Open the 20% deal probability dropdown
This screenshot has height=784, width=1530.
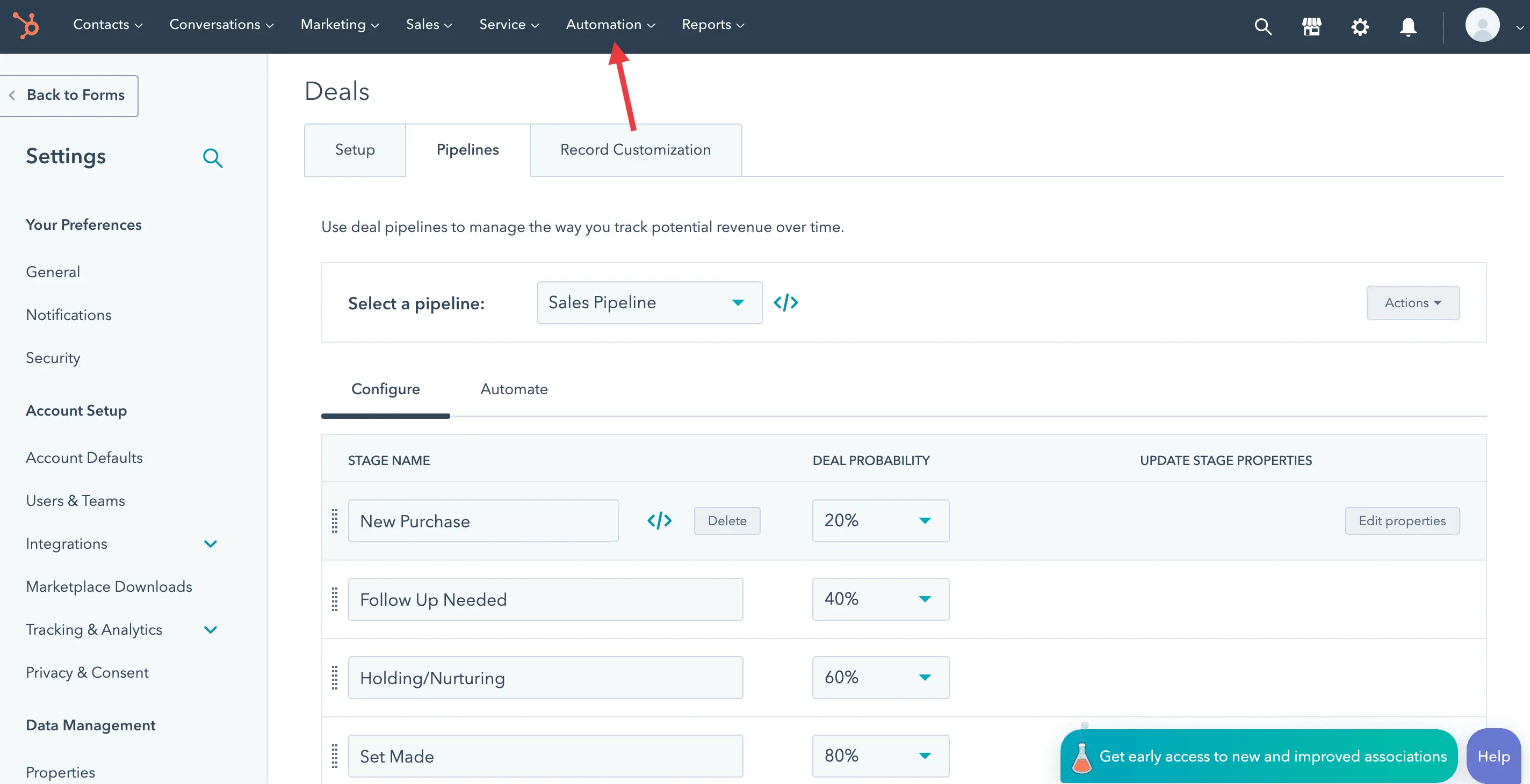(880, 520)
